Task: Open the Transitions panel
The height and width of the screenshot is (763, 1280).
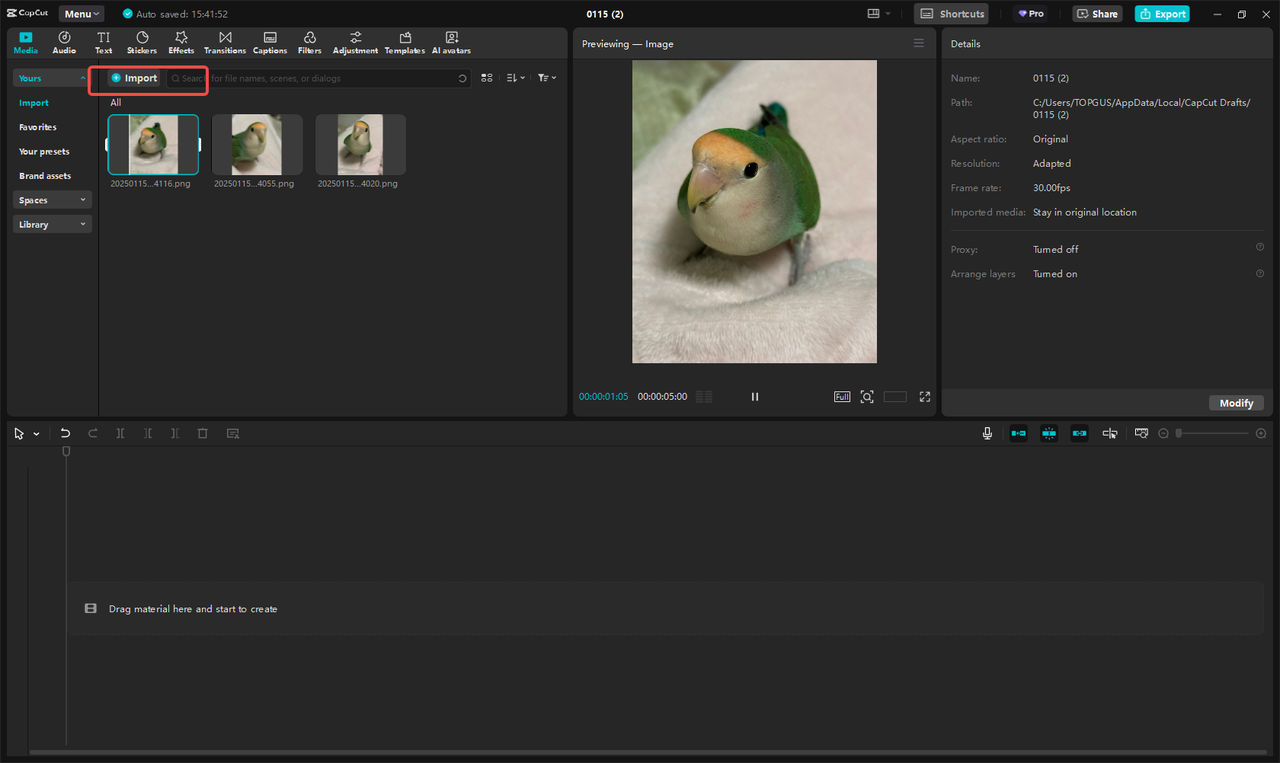Action: 225,42
